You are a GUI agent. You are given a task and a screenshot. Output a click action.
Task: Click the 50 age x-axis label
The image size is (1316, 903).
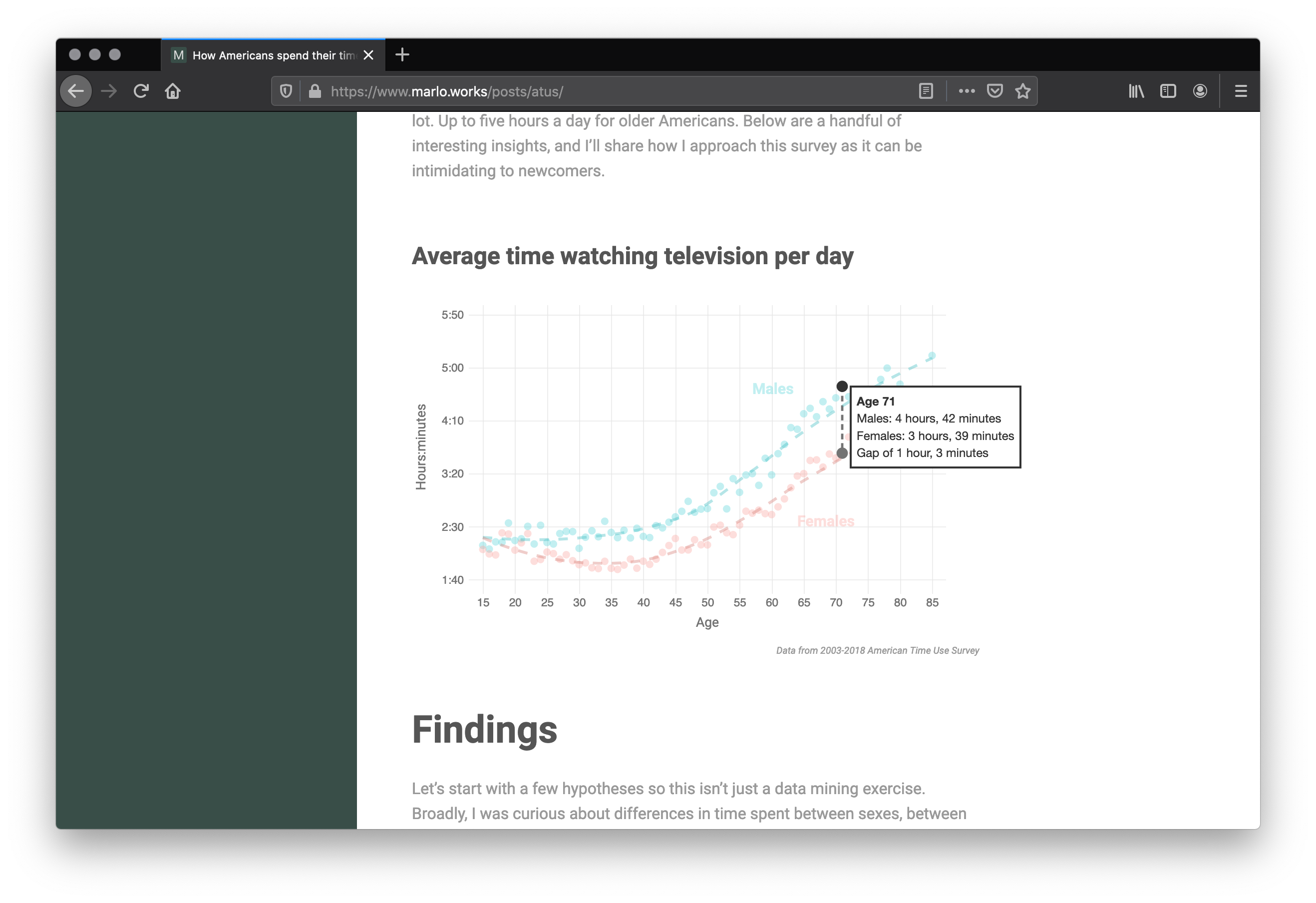707,603
